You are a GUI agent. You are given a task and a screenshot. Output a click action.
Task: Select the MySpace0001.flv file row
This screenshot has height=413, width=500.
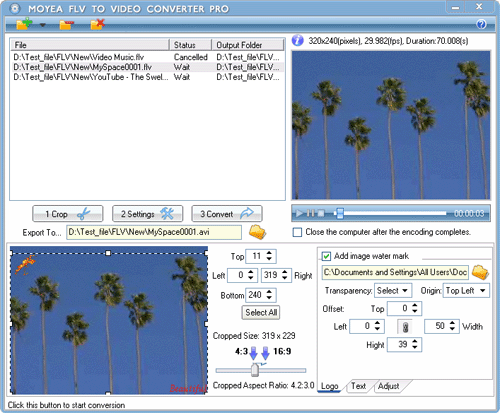[147, 67]
